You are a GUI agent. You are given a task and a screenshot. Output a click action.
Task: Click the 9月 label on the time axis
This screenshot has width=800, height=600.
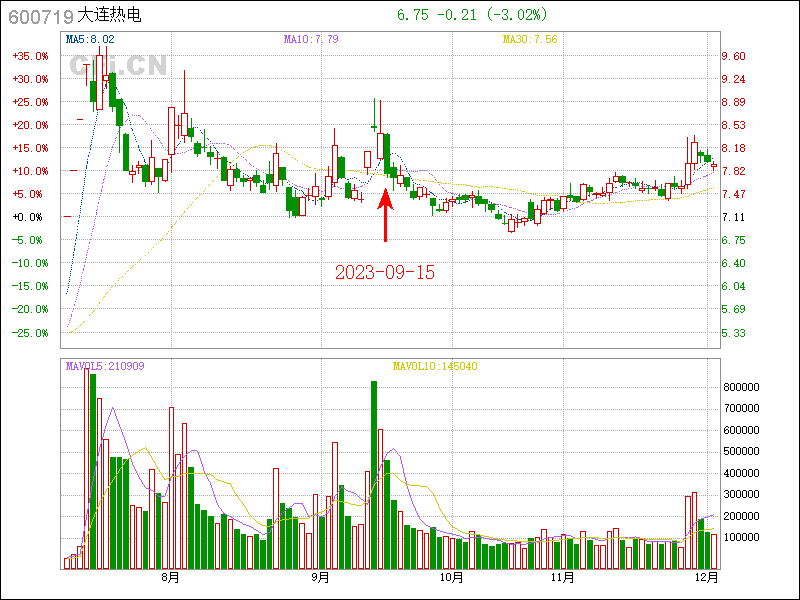tap(320, 577)
